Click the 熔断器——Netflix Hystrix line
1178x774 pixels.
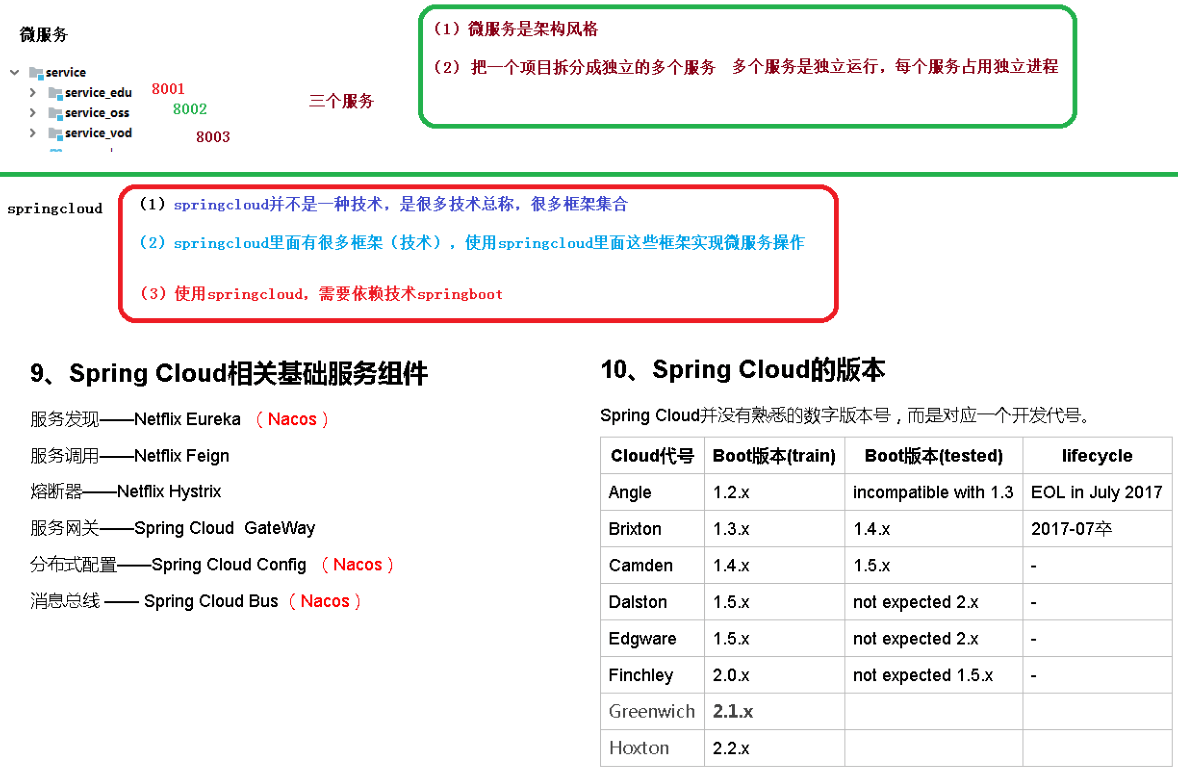(x=125, y=491)
